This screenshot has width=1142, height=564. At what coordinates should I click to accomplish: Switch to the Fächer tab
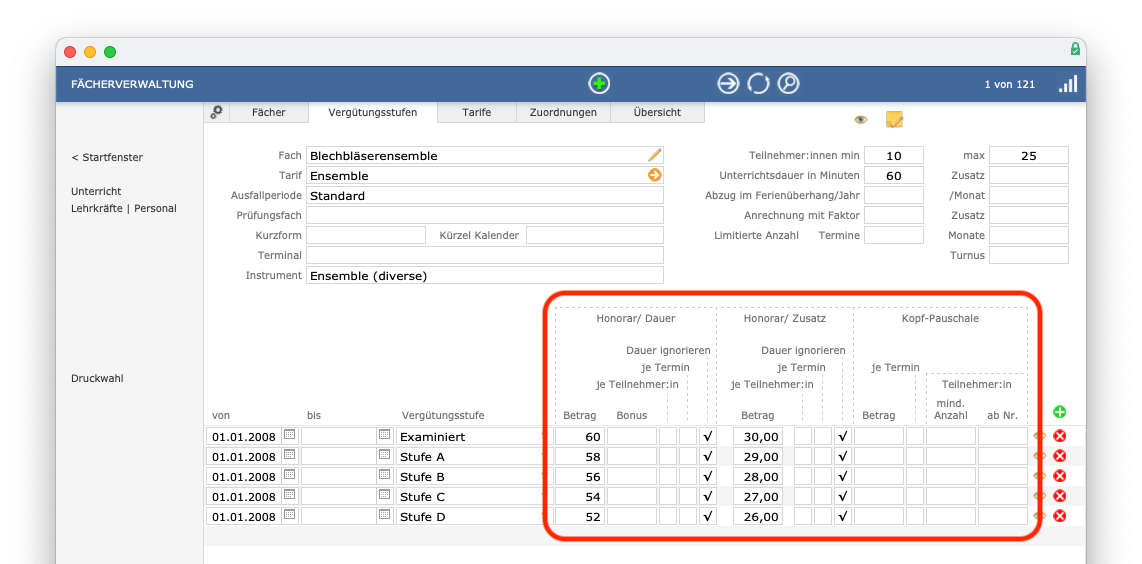tap(269, 112)
